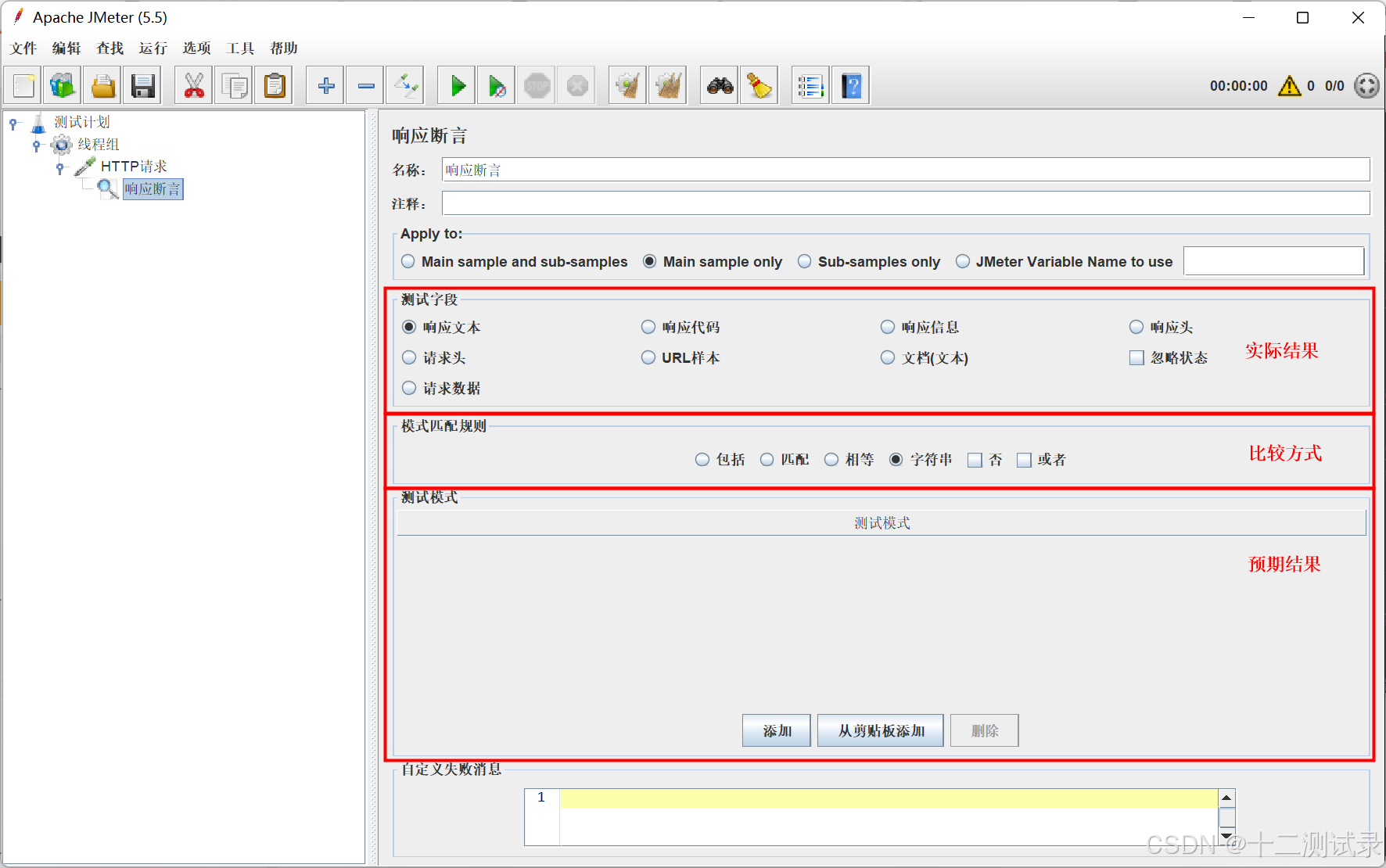
Task: Start the test with green play icon
Action: point(457,85)
